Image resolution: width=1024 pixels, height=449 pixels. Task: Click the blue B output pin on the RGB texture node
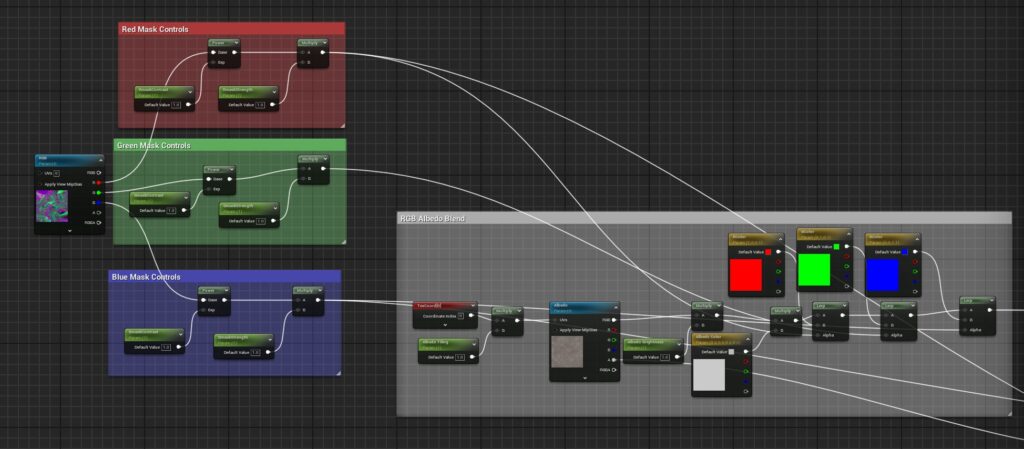pos(99,202)
